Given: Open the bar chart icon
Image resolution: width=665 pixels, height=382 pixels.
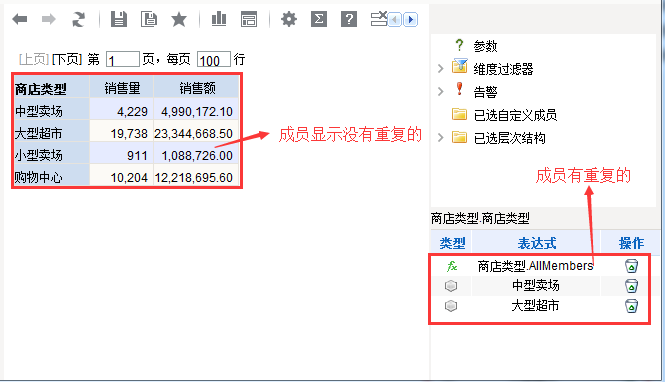Looking at the screenshot, I should [x=219, y=19].
